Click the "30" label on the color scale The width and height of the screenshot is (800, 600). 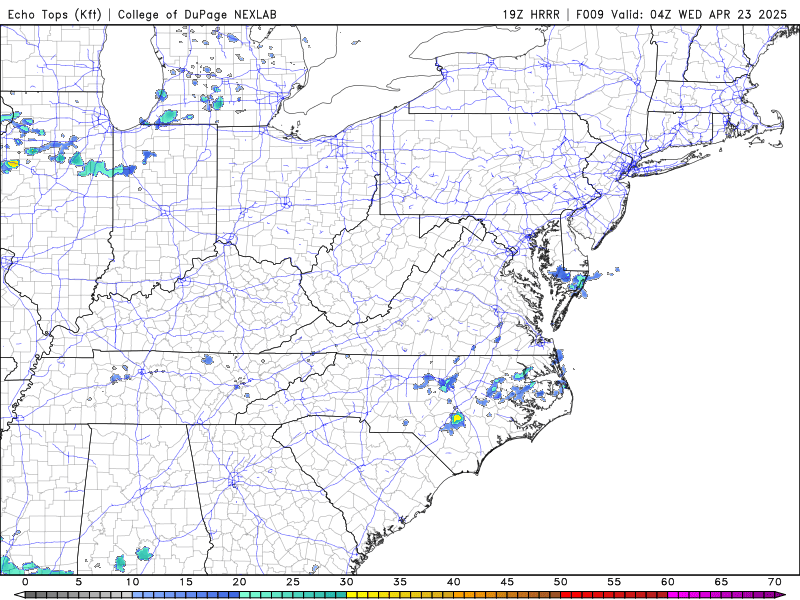tap(346, 582)
